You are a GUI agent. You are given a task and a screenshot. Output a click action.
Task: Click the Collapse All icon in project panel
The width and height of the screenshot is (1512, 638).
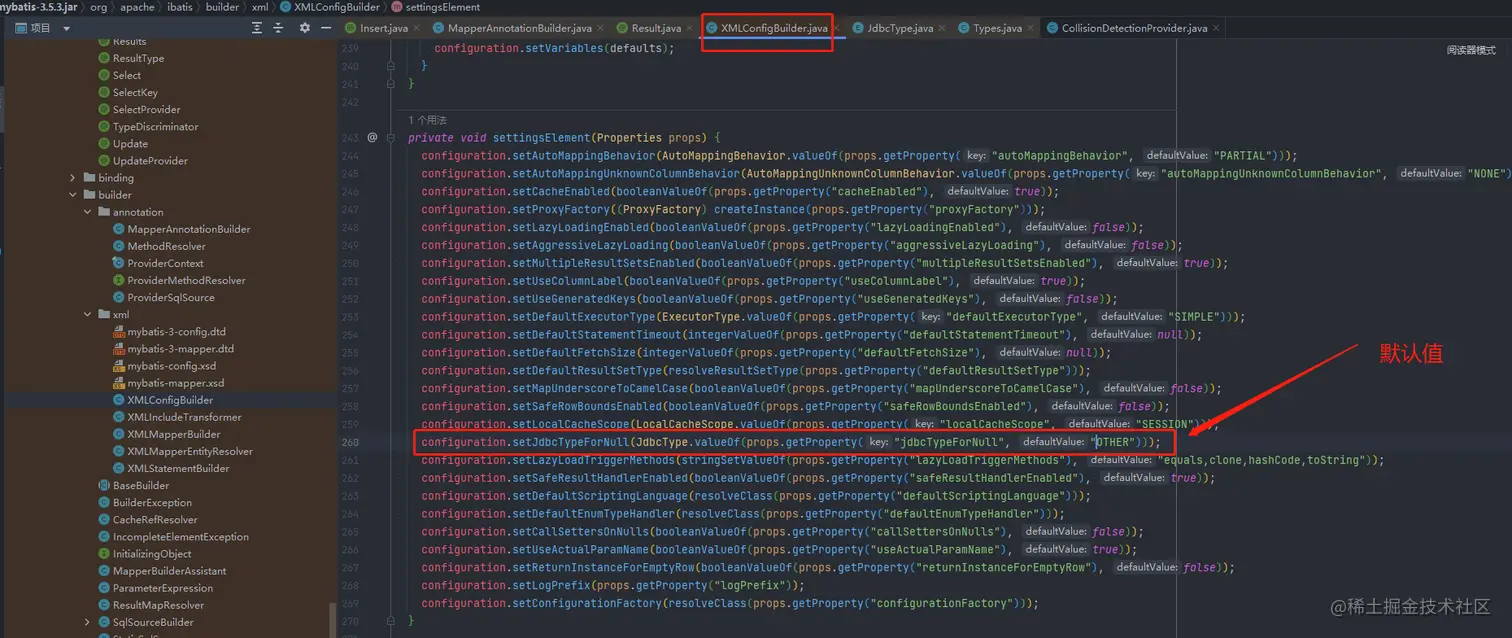tap(280, 28)
